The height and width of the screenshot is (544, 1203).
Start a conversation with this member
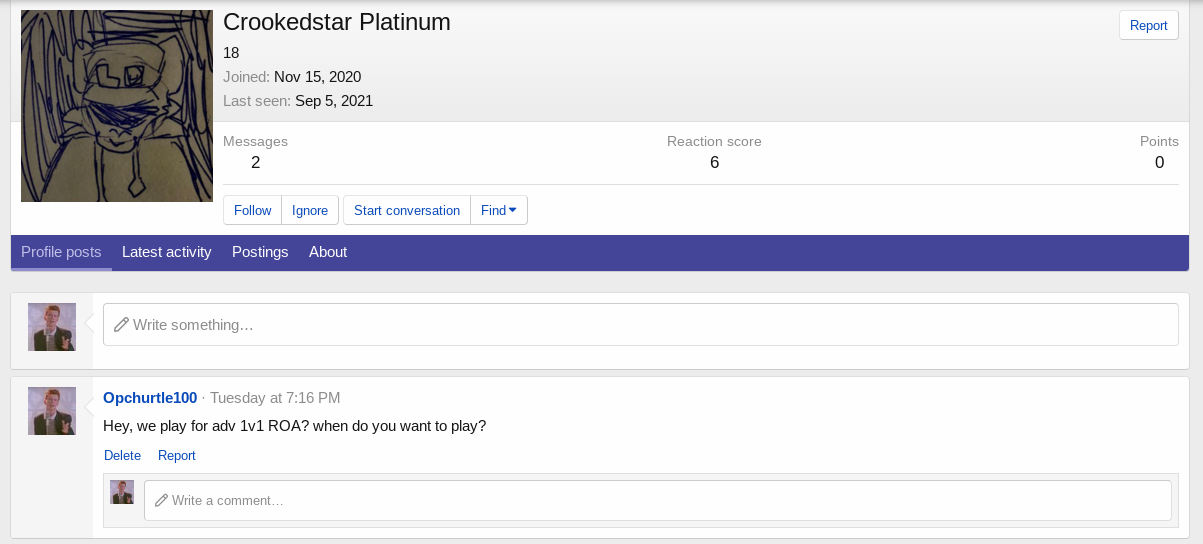tap(406, 210)
